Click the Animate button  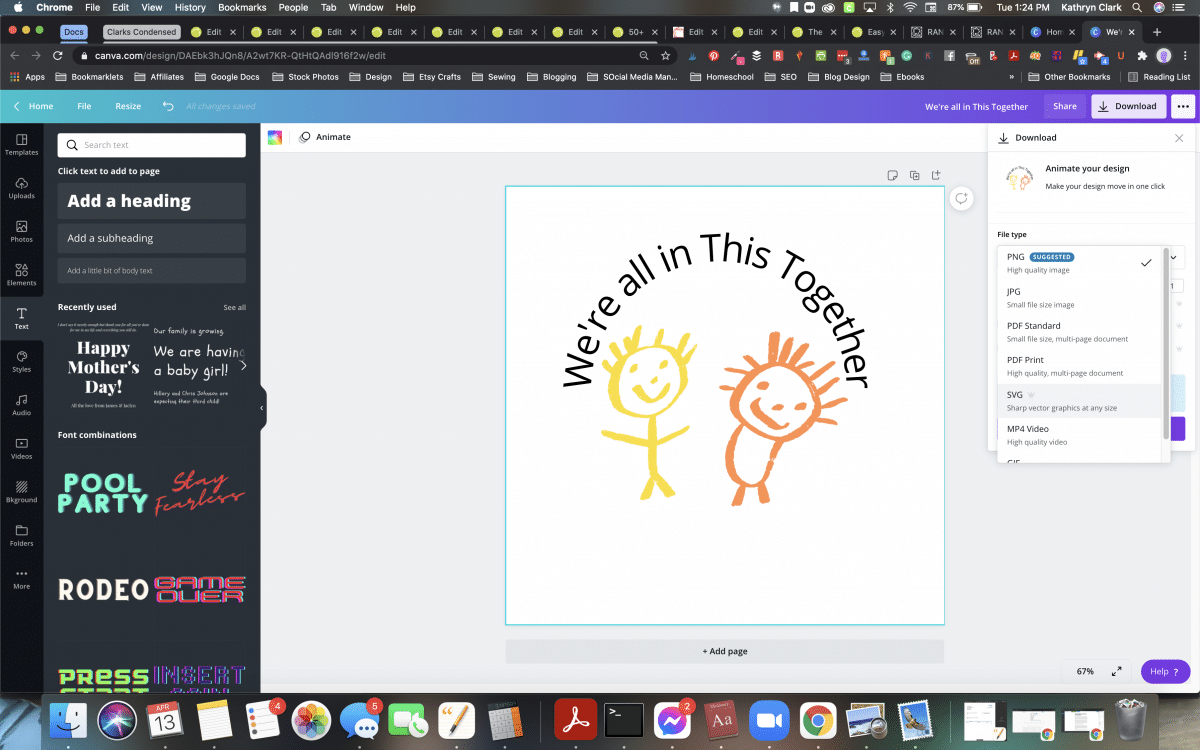(325, 137)
